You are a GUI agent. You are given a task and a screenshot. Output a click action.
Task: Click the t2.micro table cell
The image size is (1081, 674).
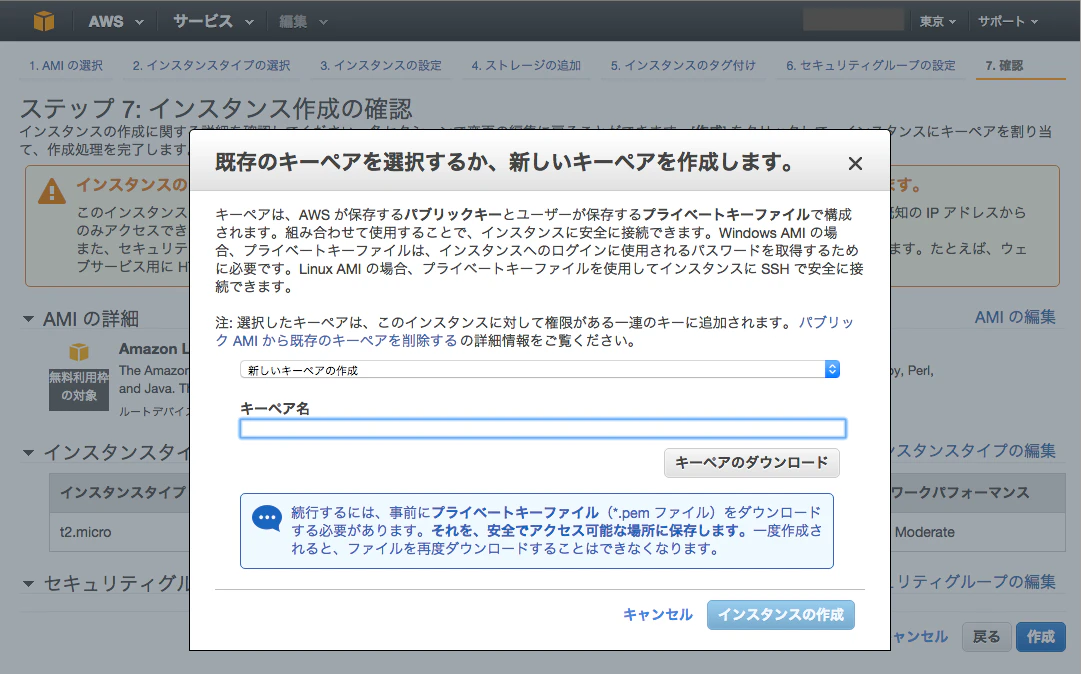pos(85,532)
